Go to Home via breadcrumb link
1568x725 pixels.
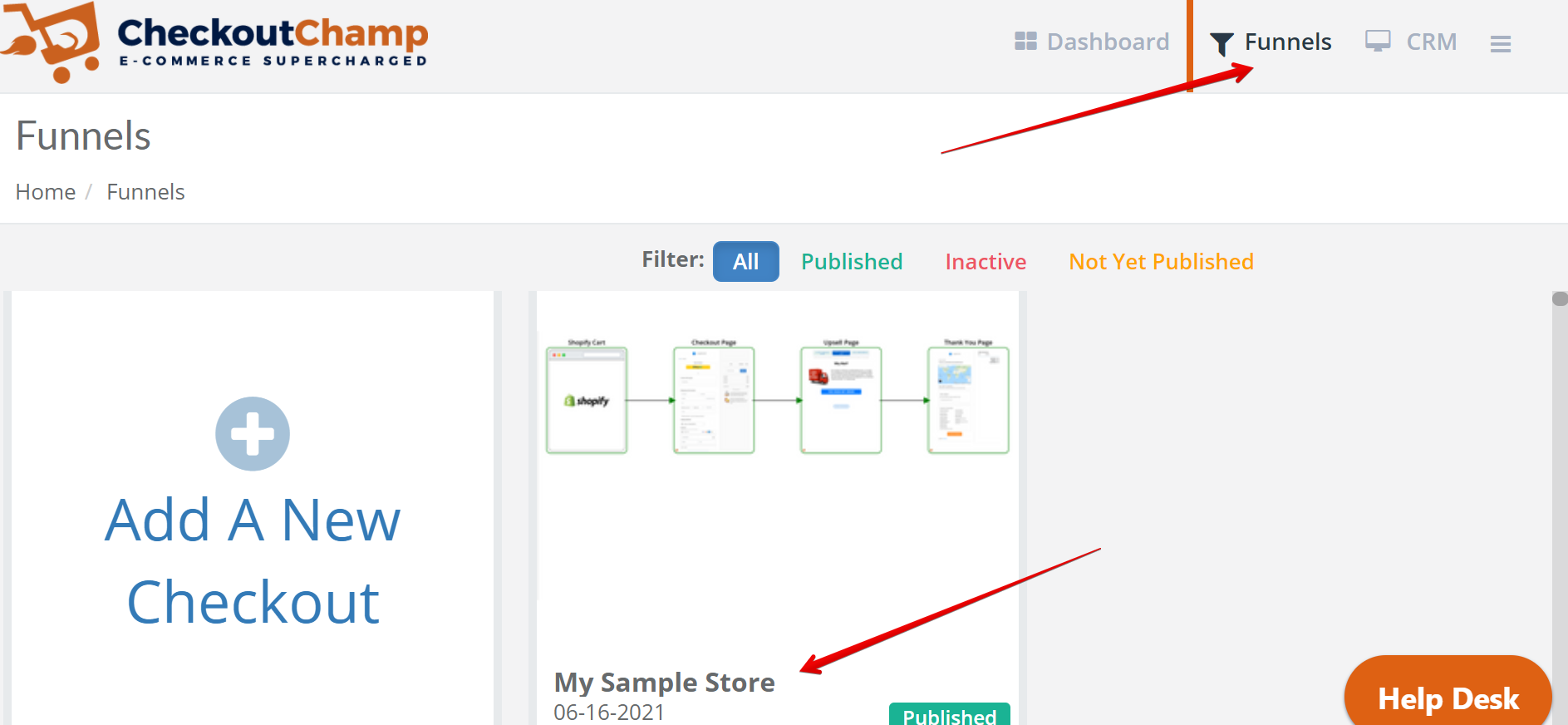[46, 192]
